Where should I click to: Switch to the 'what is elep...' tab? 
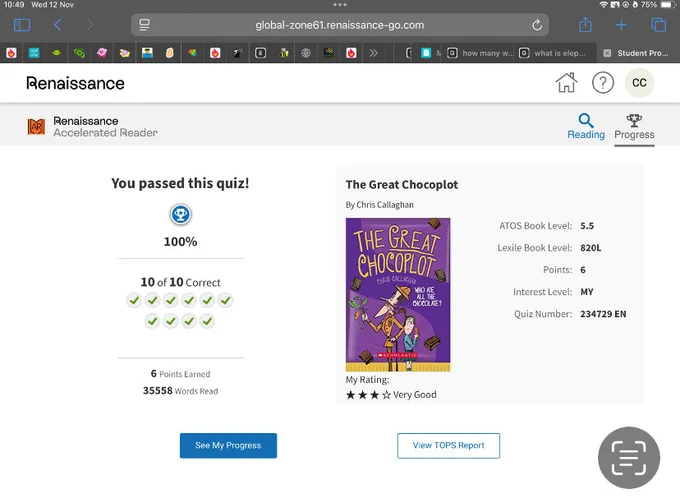552,53
